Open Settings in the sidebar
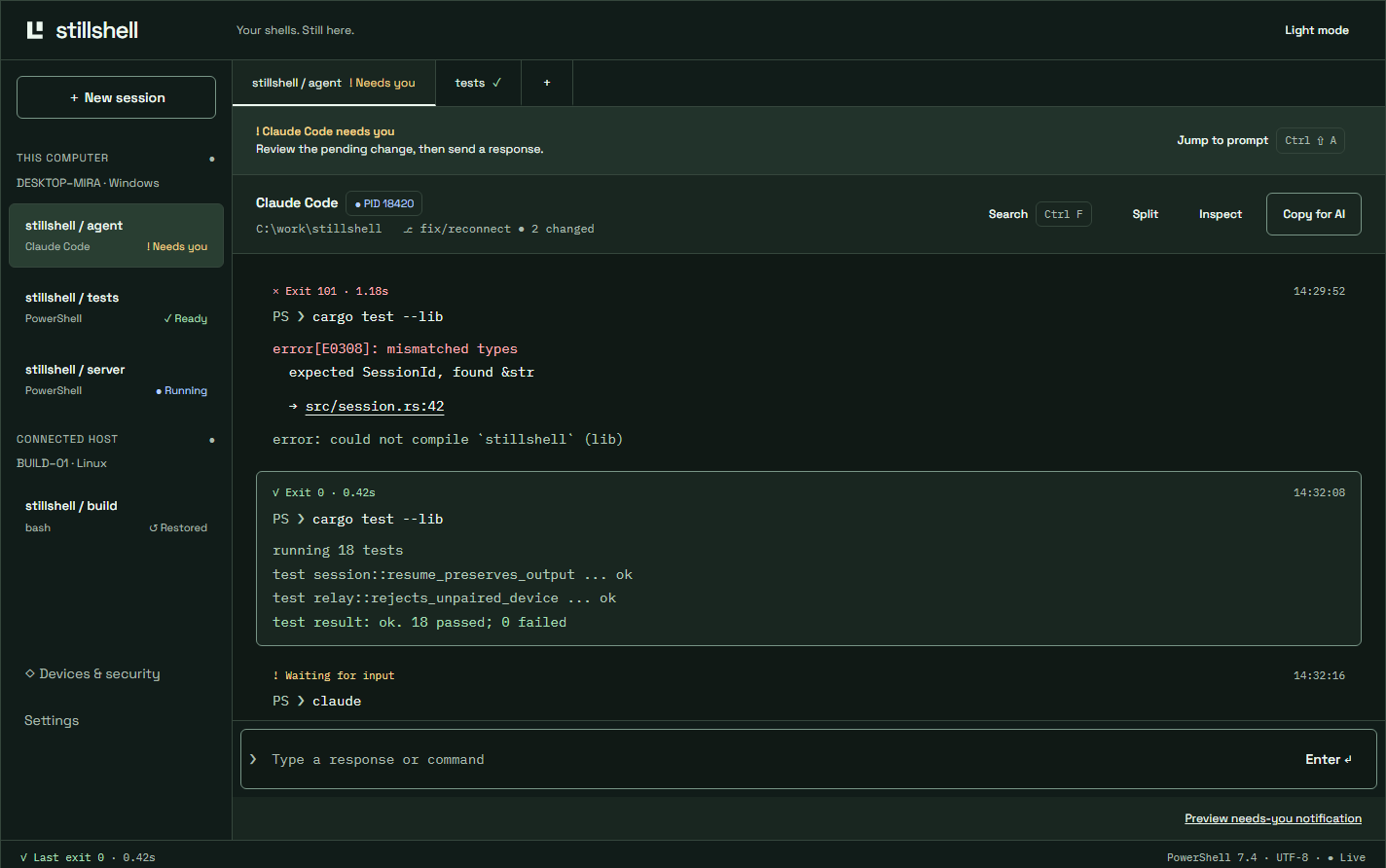 52,720
